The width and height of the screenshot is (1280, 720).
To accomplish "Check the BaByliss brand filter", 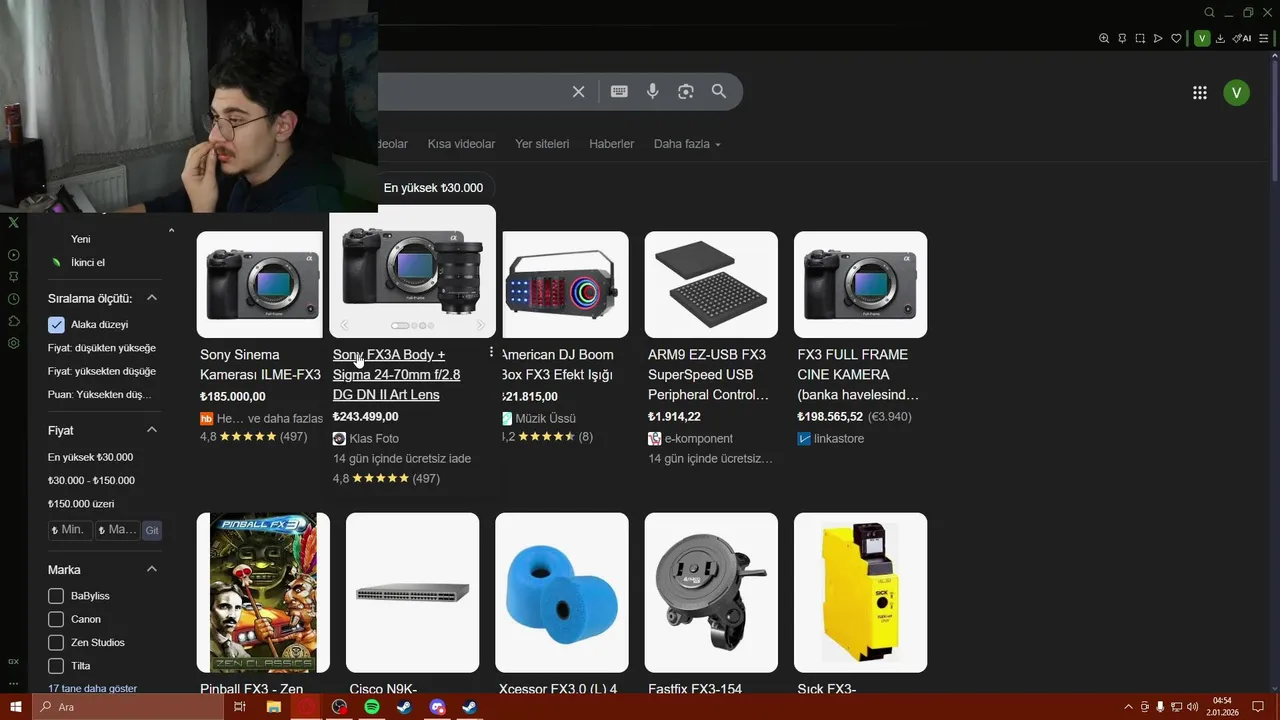I will 56,596.
